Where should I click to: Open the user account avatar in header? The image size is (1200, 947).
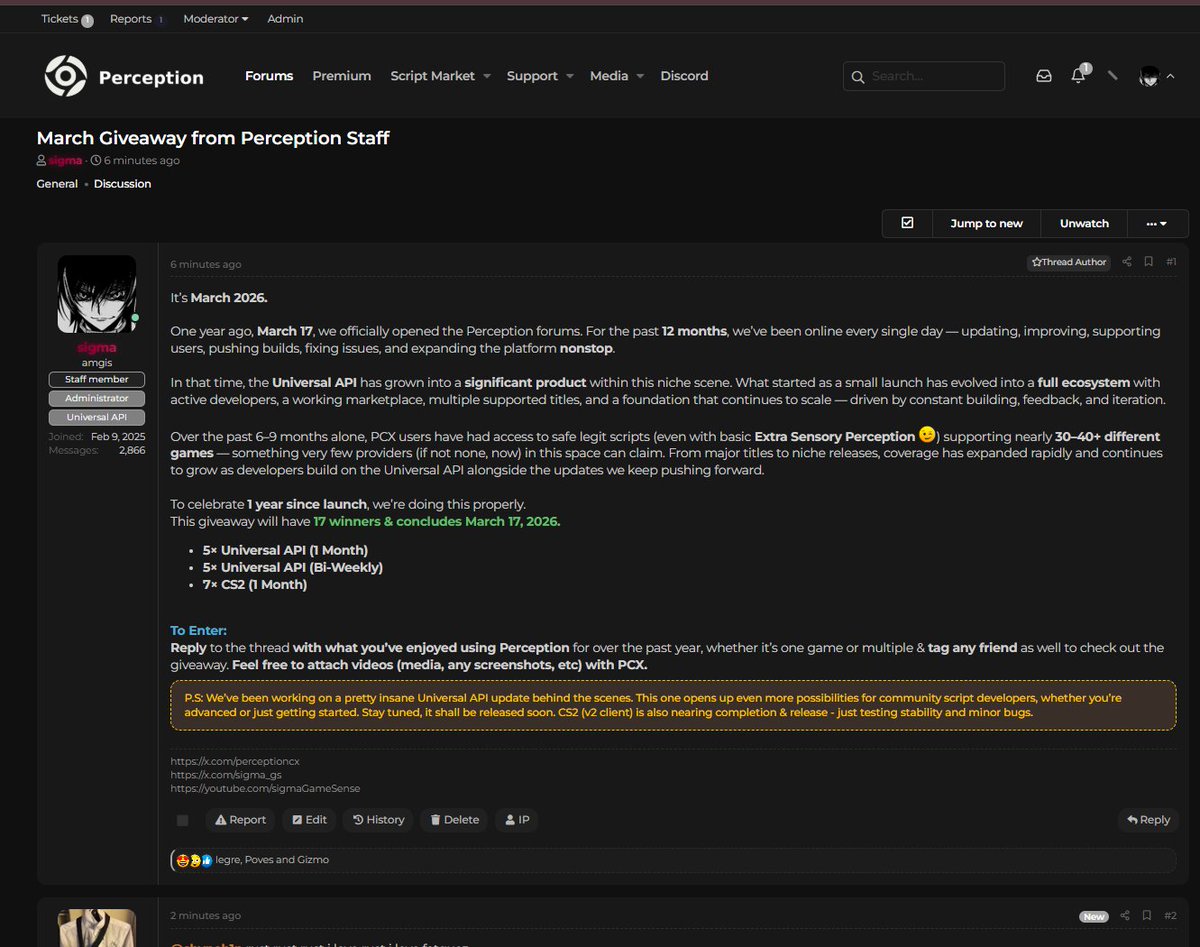pos(1149,77)
